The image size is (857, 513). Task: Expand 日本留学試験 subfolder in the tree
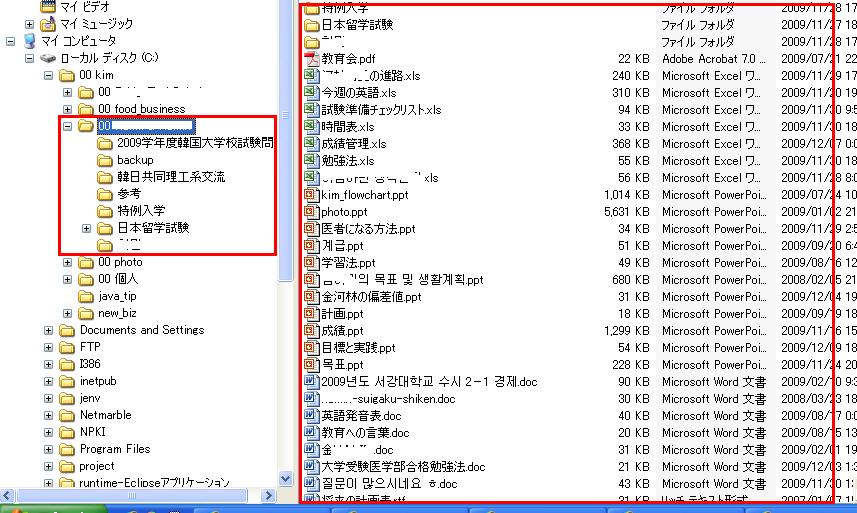(x=87, y=228)
